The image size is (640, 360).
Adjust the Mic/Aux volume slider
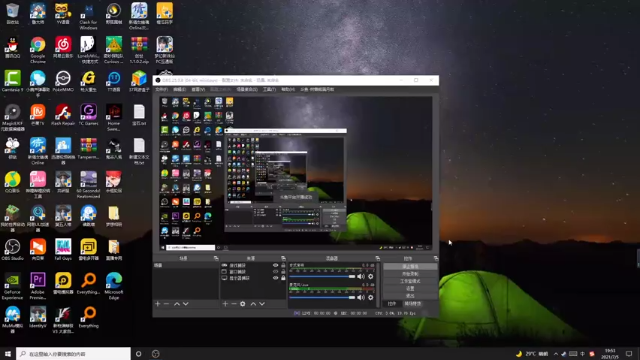point(322,298)
